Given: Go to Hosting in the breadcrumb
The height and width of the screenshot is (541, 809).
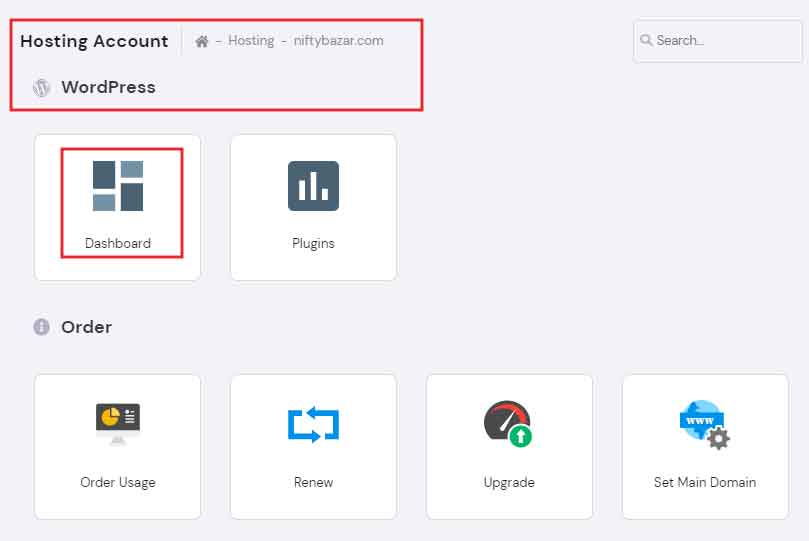Looking at the screenshot, I should coord(251,41).
